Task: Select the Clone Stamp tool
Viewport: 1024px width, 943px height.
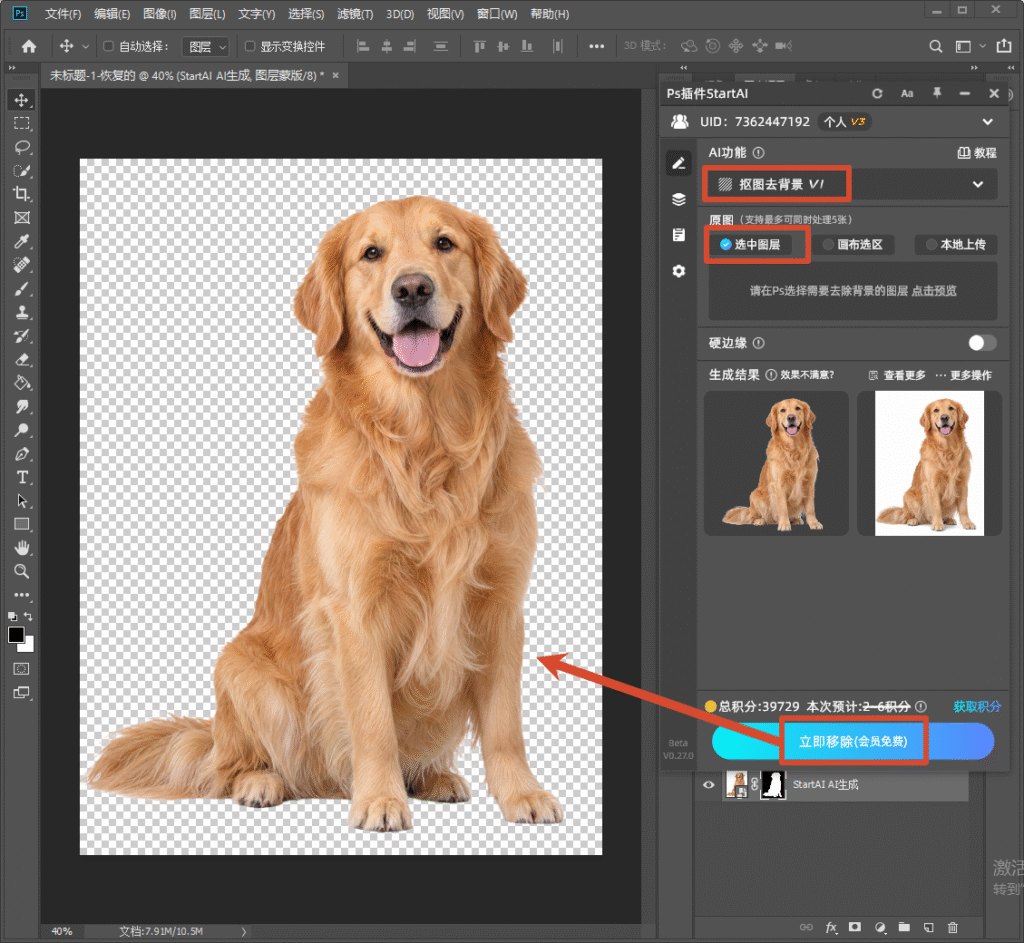Action: click(22, 312)
